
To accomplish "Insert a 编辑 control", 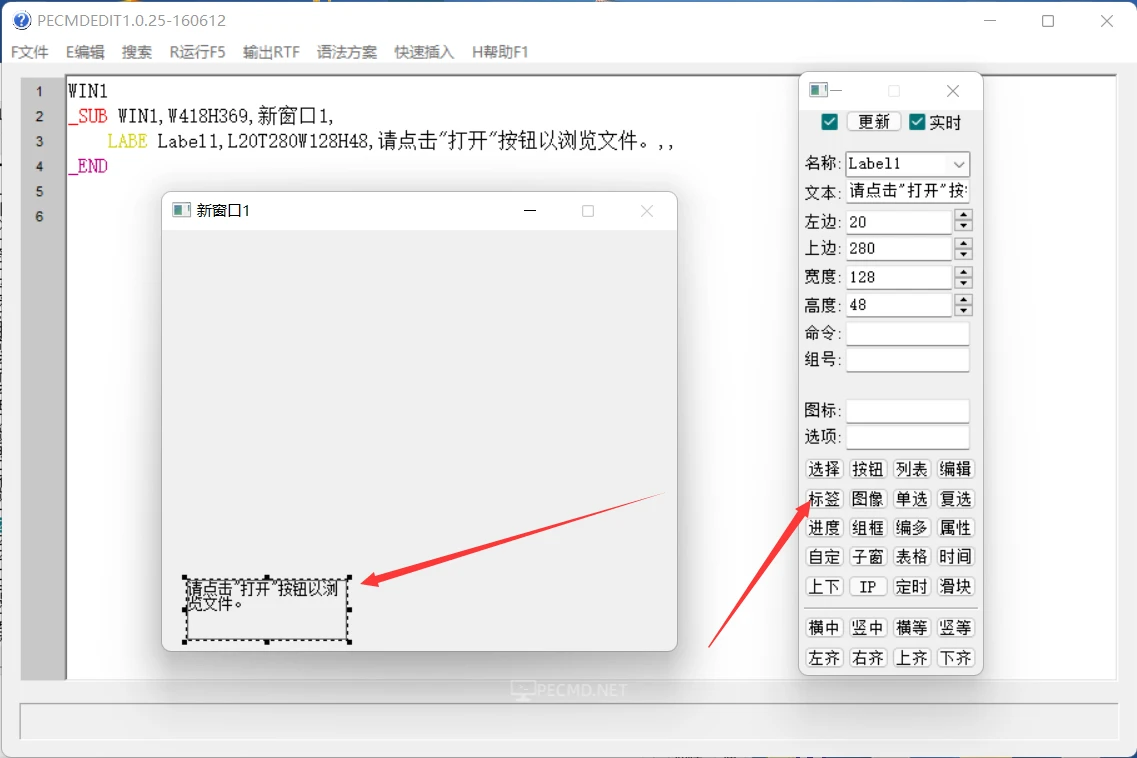I will point(955,469).
